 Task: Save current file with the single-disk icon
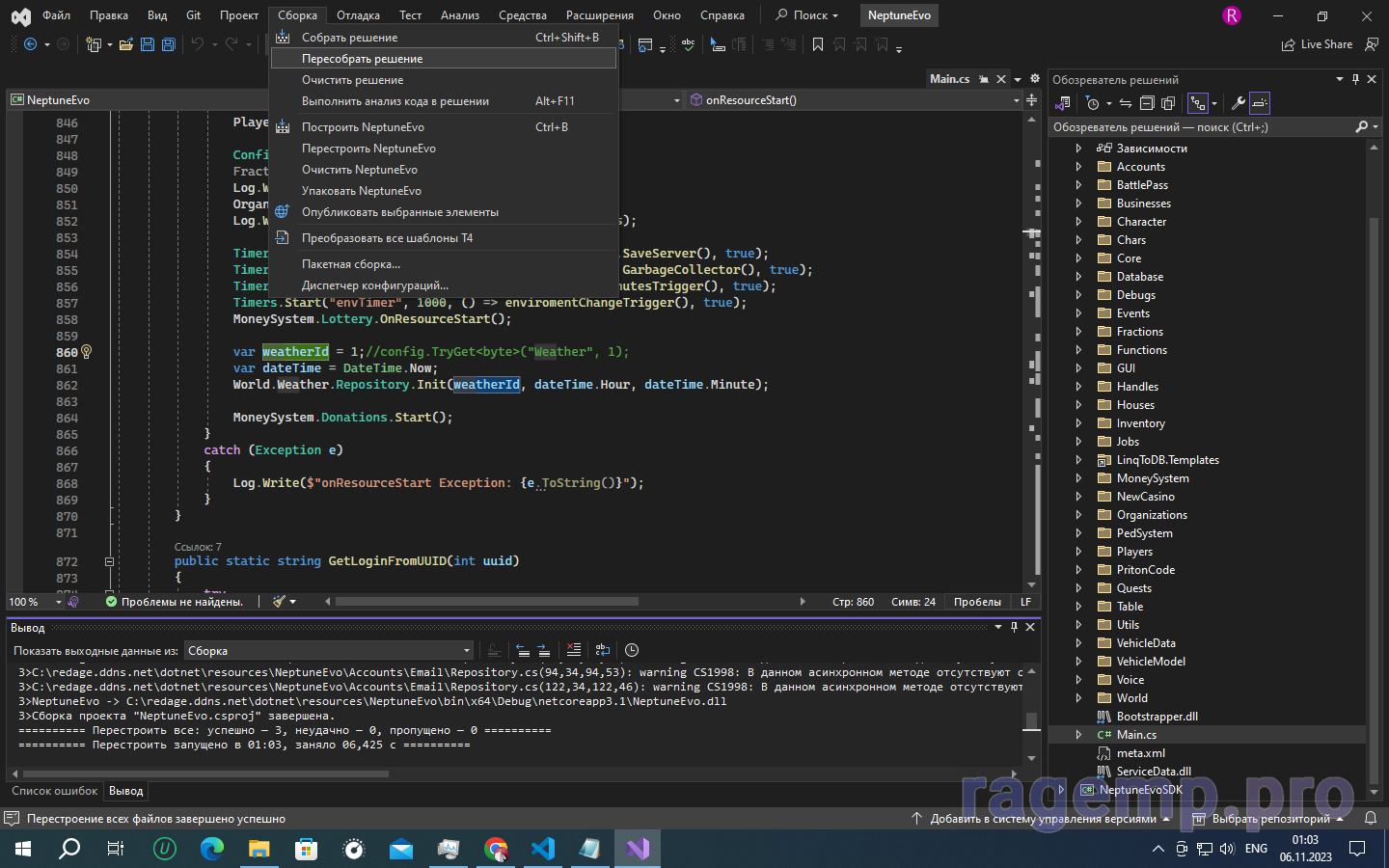[148, 44]
